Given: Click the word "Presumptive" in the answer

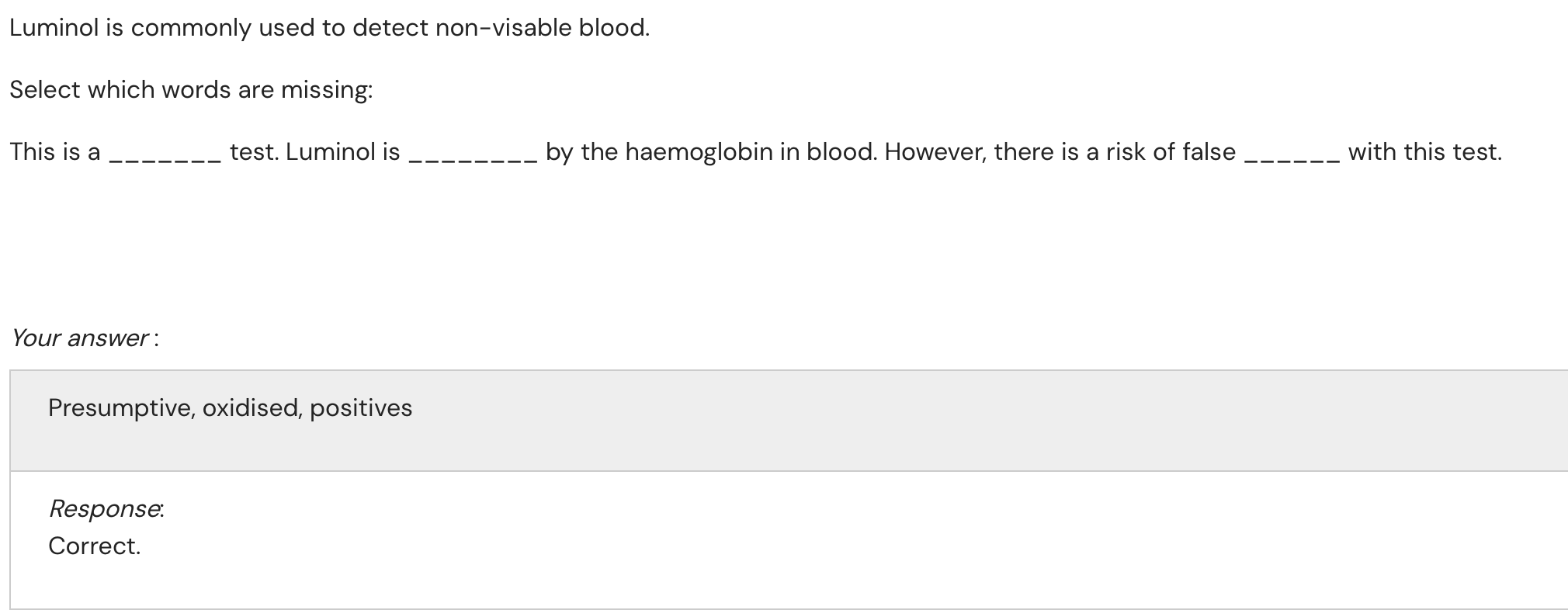Looking at the screenshot, I should coord(121,408).
